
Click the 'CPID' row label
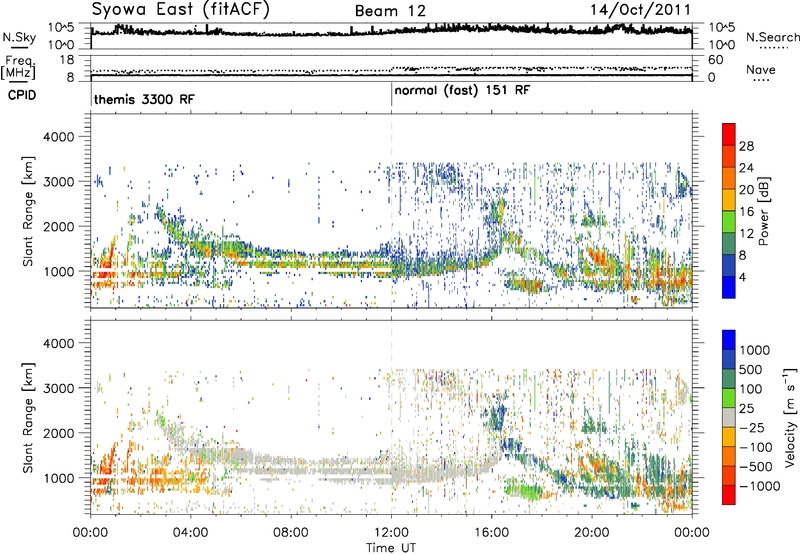click(22, 95)
